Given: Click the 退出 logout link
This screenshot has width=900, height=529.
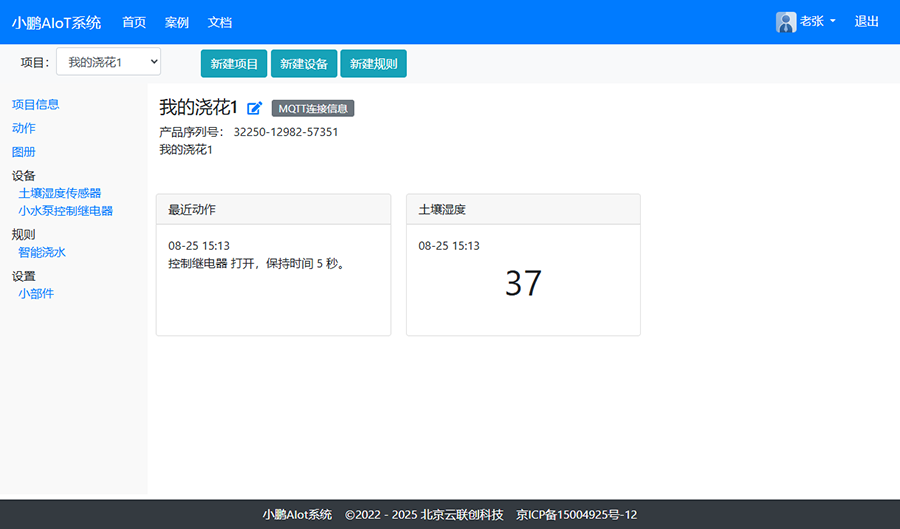Looking at the screenshot, I should (x=867, y=22).
